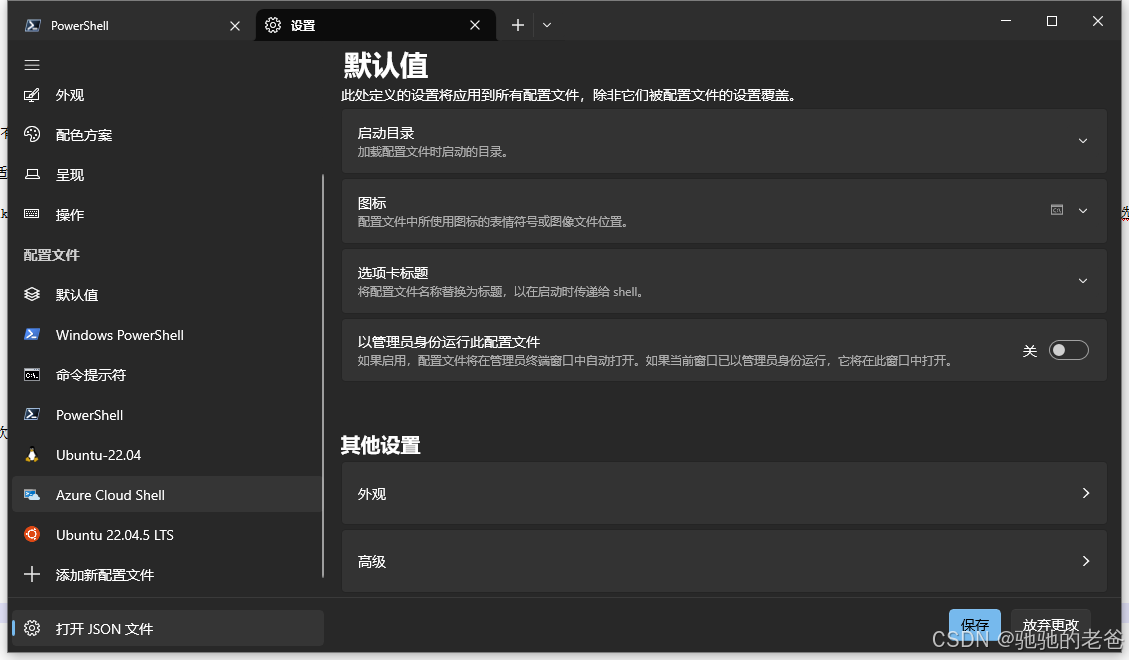Screen dimensions: 1129x660
Task: Click the gear icon in the 设置 tab
Action: point(273,25)
